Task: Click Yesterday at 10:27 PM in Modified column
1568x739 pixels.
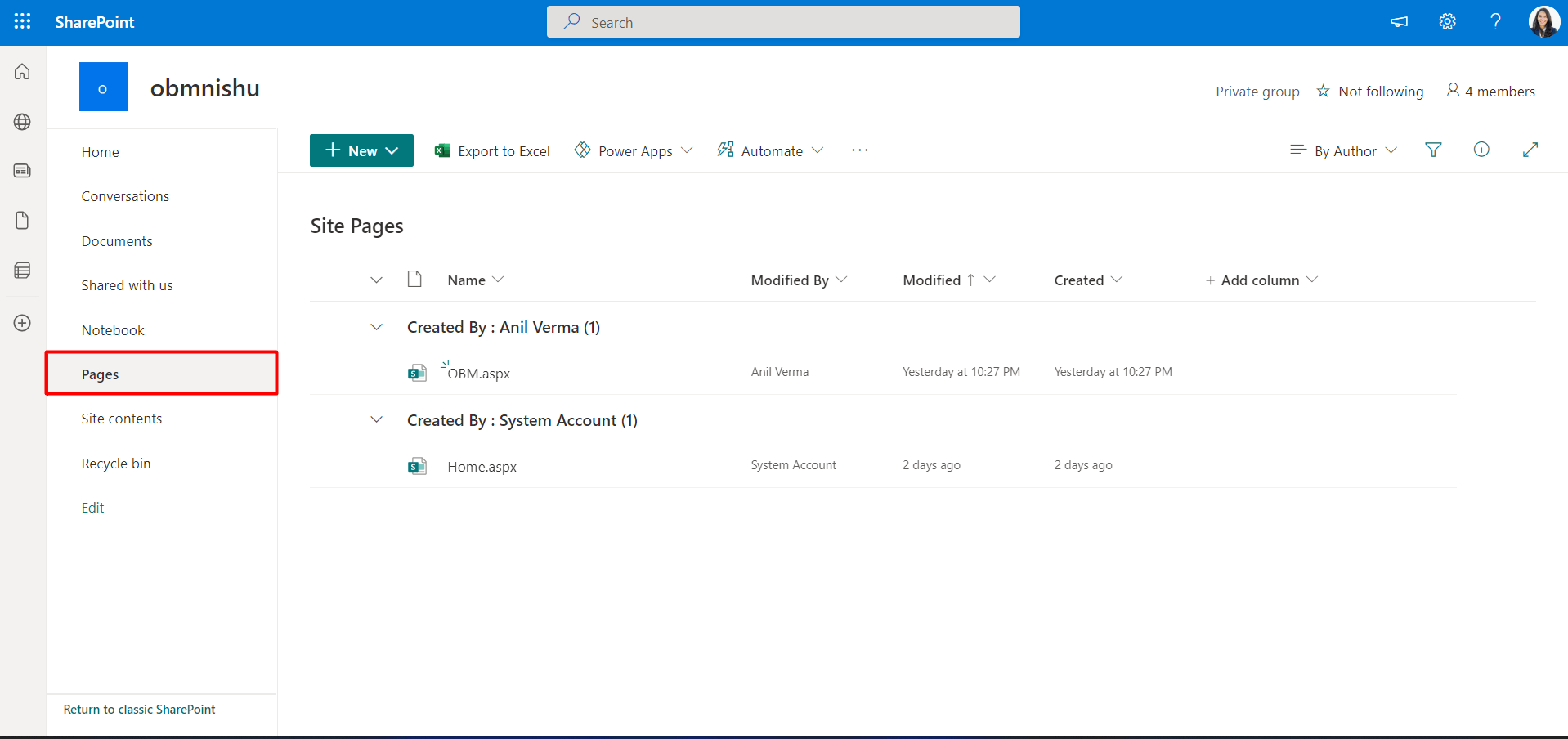Action: (x=961, y=372)
